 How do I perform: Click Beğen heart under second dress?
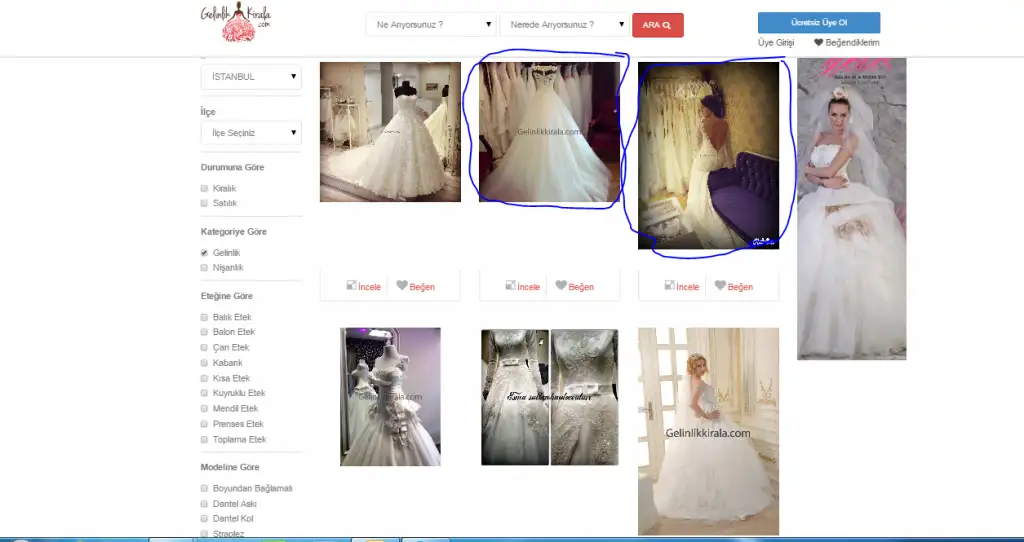point(561,286)
